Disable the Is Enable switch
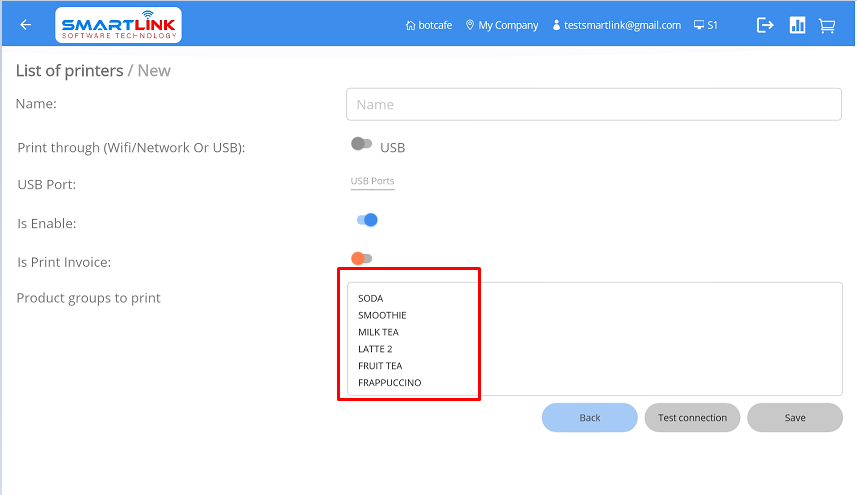Viewport: 857px width, 495px height. (x=367, y=220)
